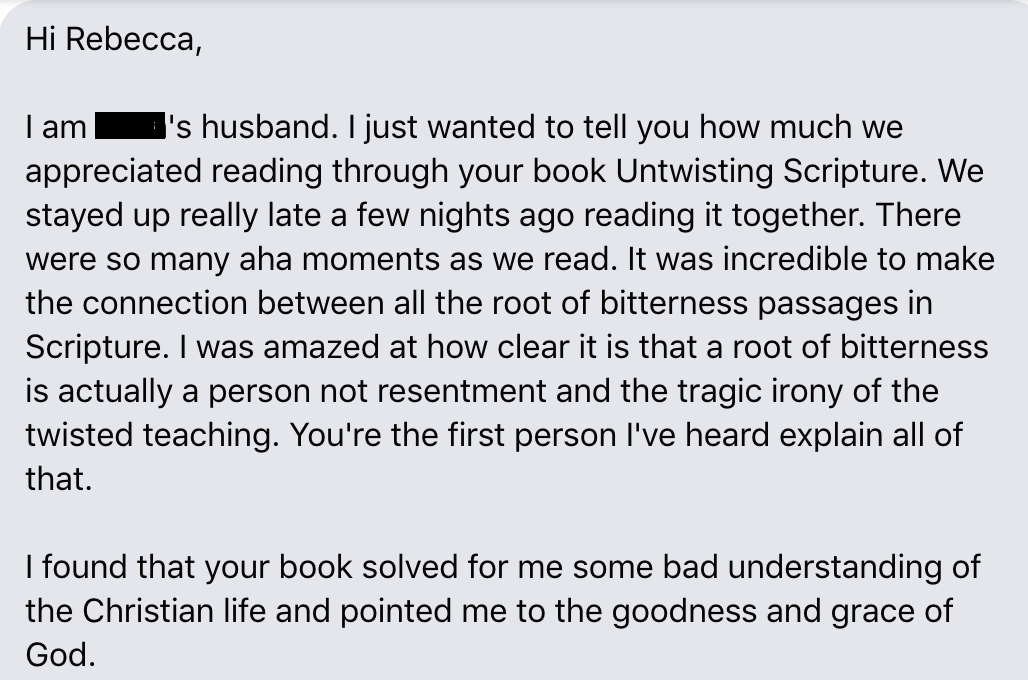Click the "Hi Rebecca," greeting line
Viewport: 1028px width, 680px height.
(x=112, y=40)
